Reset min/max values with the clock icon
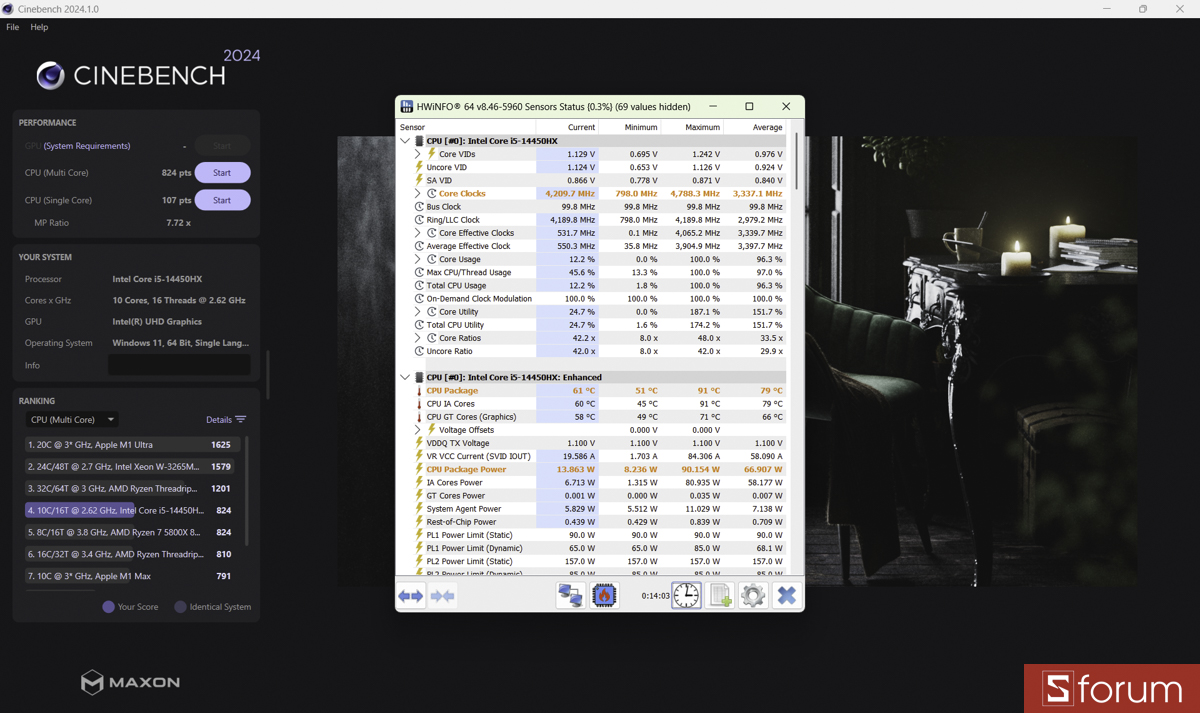 click(x=686, y=596)
